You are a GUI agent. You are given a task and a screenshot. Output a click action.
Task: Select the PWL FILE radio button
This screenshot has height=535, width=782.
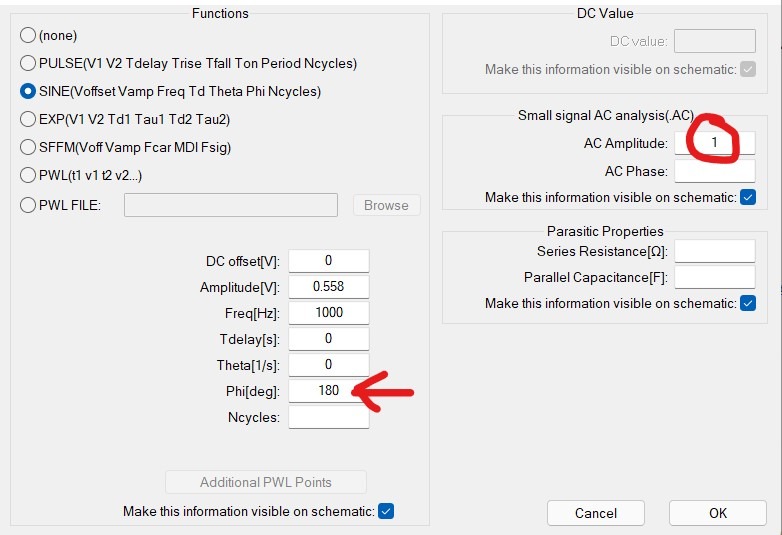28,205
